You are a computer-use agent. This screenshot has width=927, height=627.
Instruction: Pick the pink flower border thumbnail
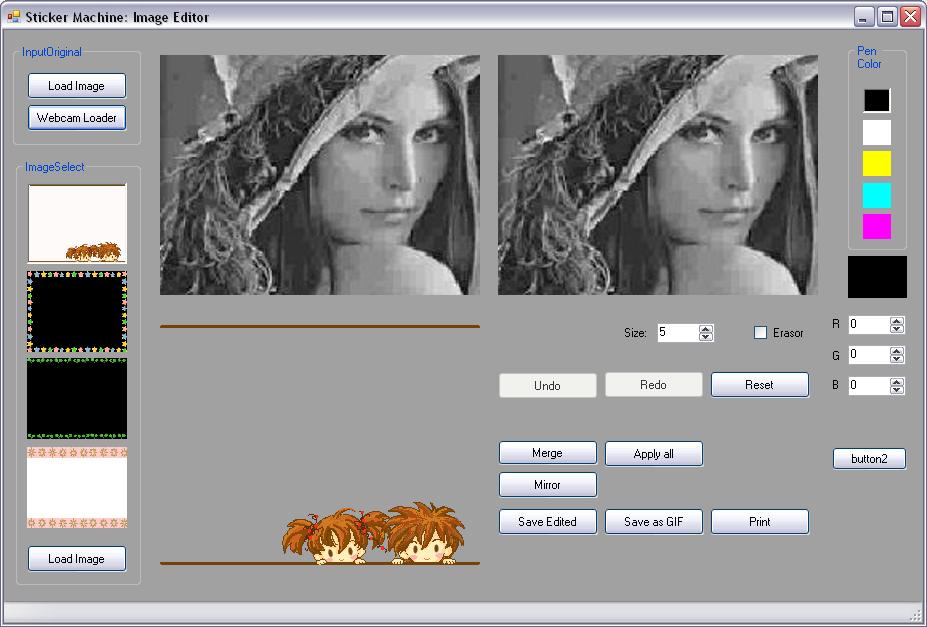[x=77, y=486]
